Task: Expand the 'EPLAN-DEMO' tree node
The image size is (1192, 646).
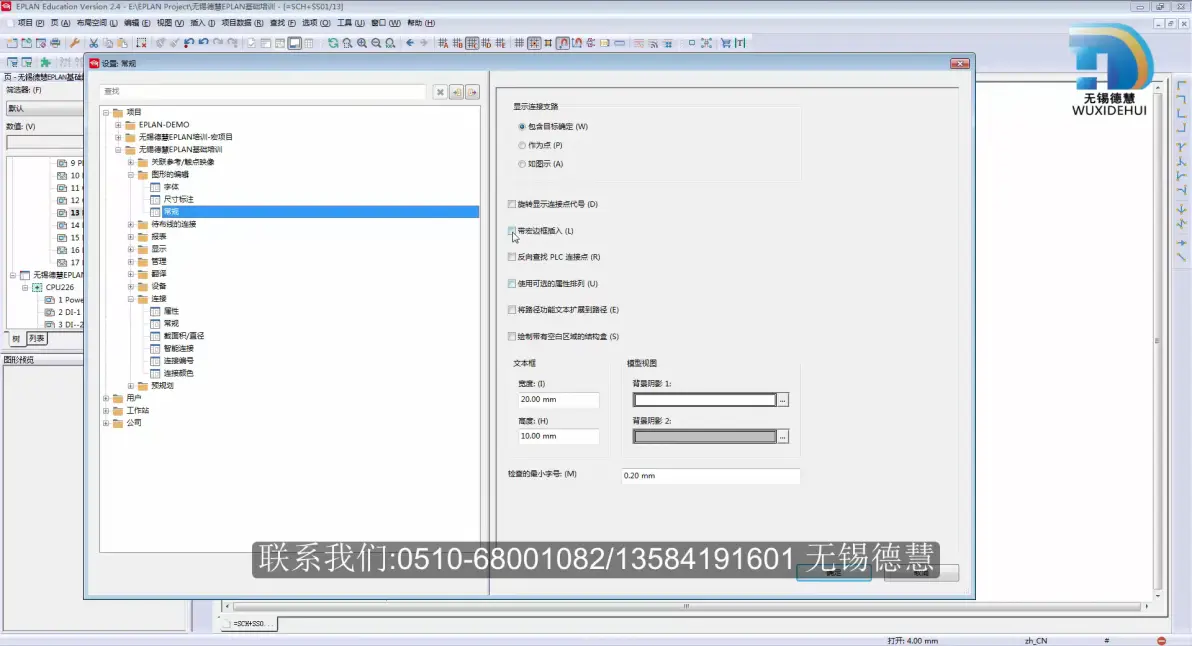Action: [x=118, y=125]
